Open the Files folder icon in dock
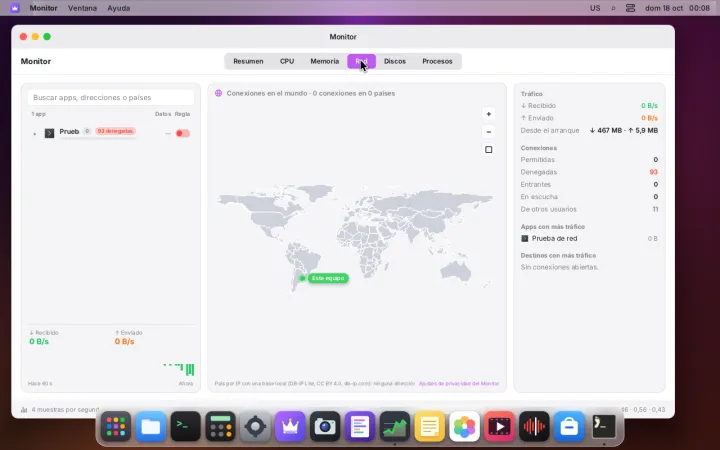This screenshot has width=720, height=450. click(151, 427)
